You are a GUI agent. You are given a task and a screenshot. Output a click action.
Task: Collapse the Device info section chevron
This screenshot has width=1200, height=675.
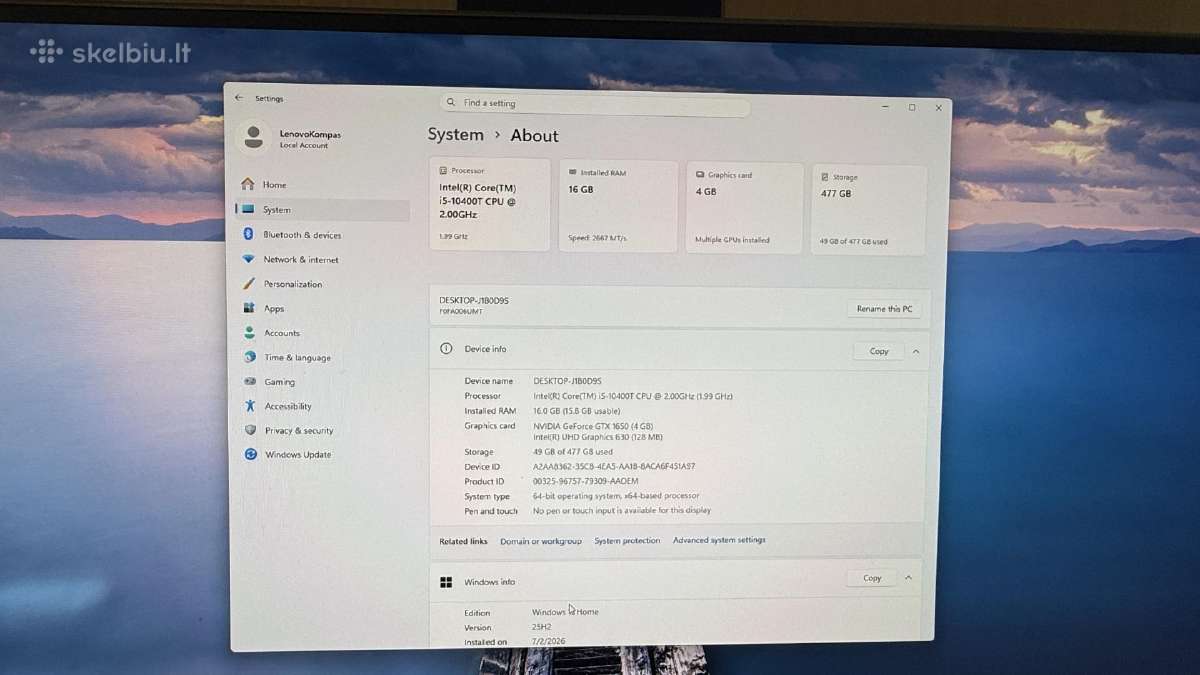916,351
